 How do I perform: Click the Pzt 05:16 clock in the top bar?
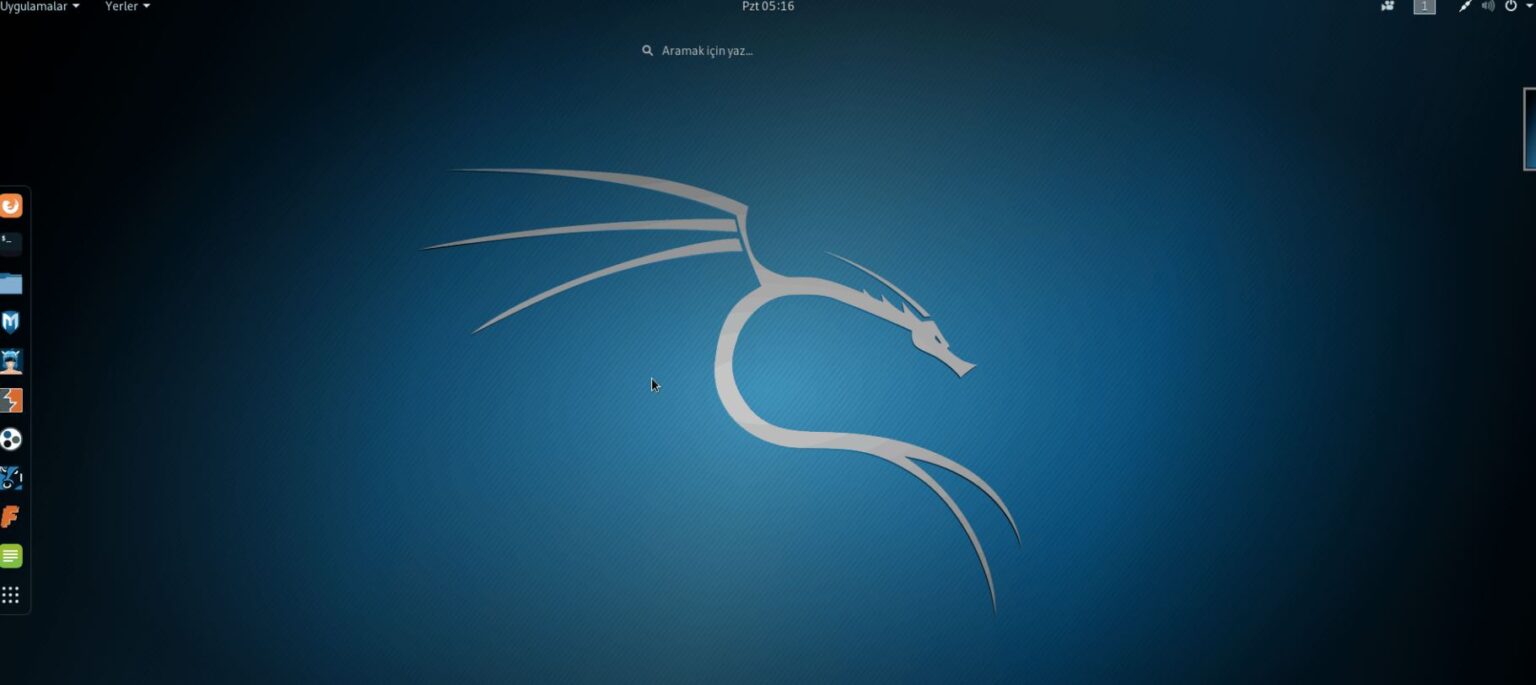768,6
